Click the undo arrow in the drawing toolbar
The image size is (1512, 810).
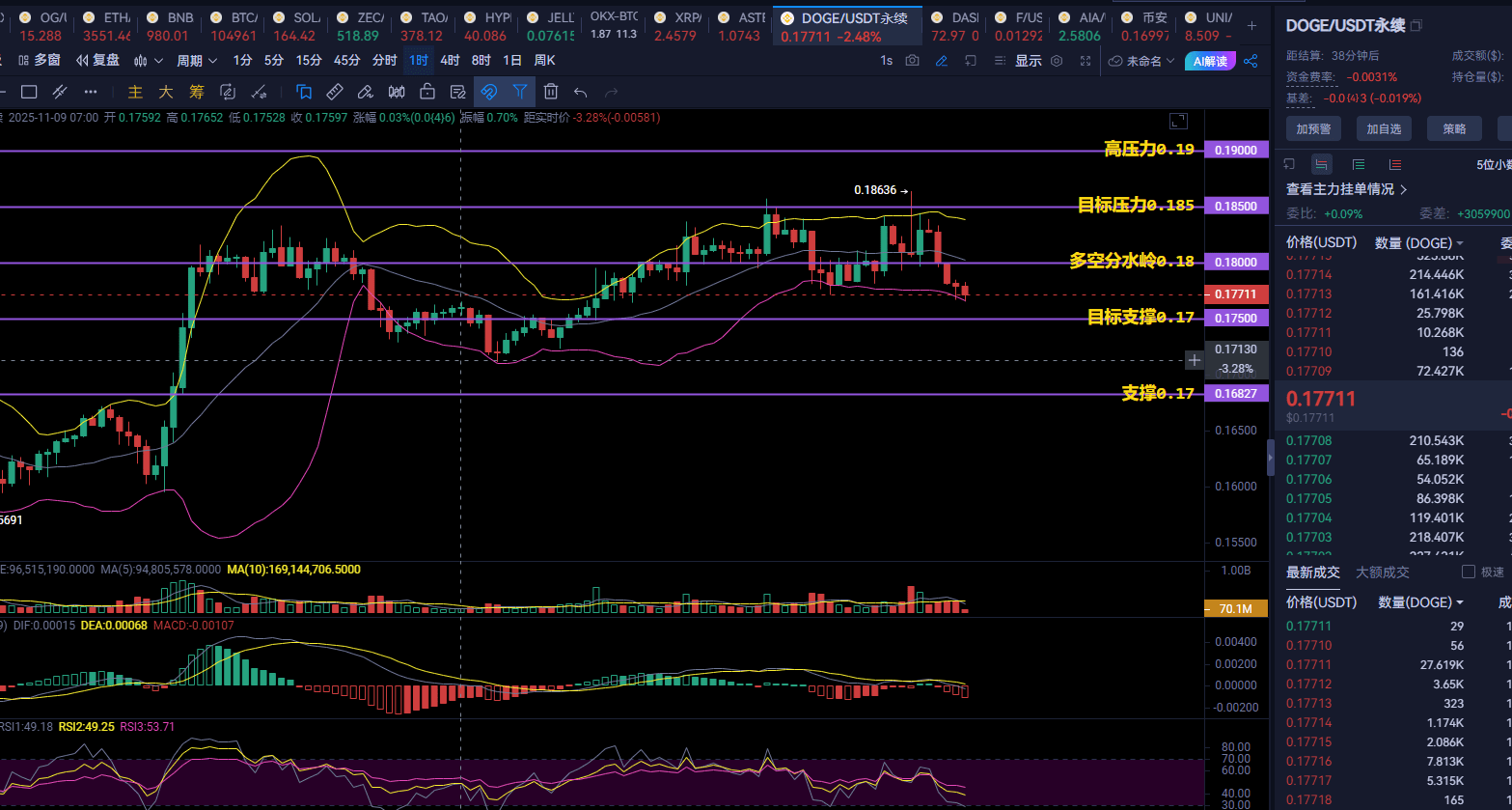point(580,92)
